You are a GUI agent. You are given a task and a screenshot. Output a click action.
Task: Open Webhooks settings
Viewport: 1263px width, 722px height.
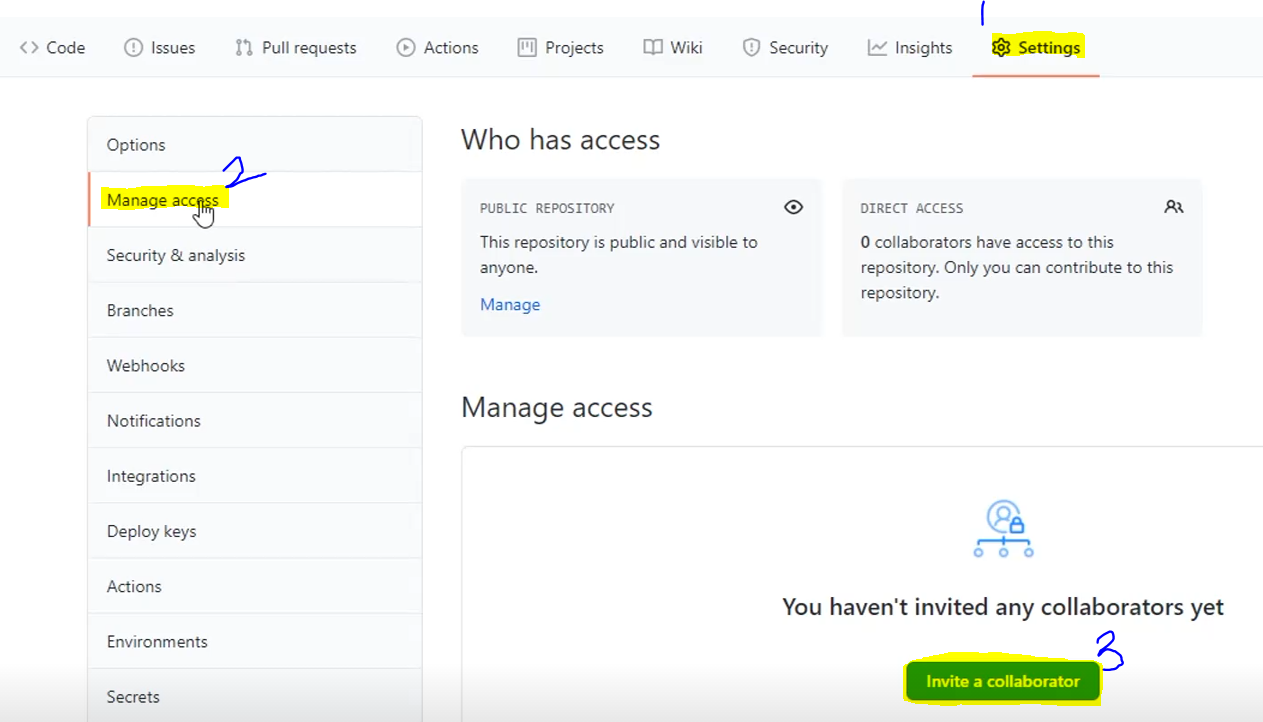click(x=255, y=365)
